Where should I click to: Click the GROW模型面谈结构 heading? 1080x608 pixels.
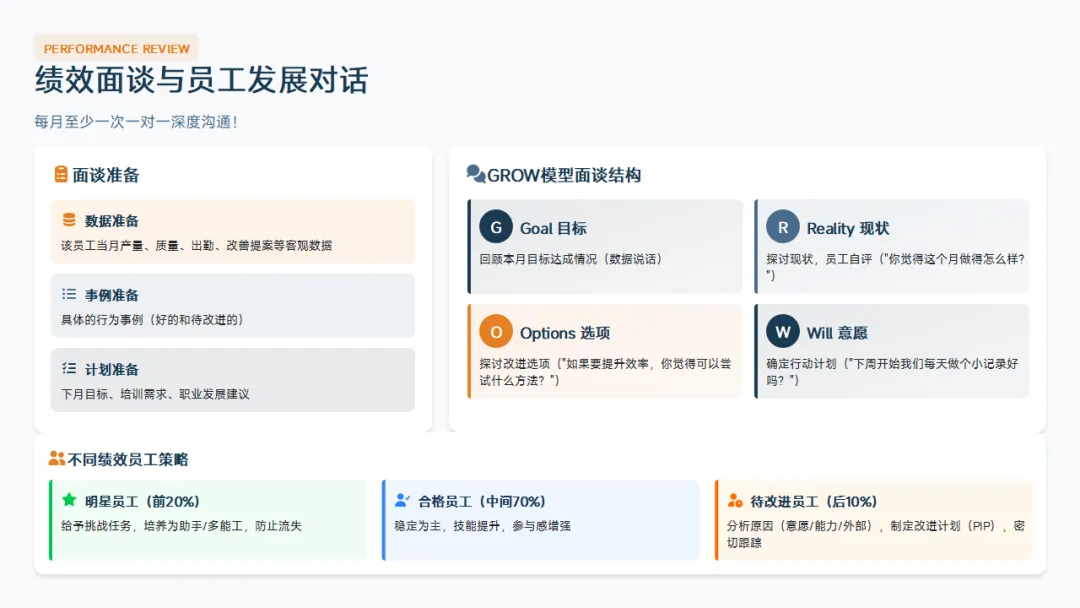(x=564, y=175)
